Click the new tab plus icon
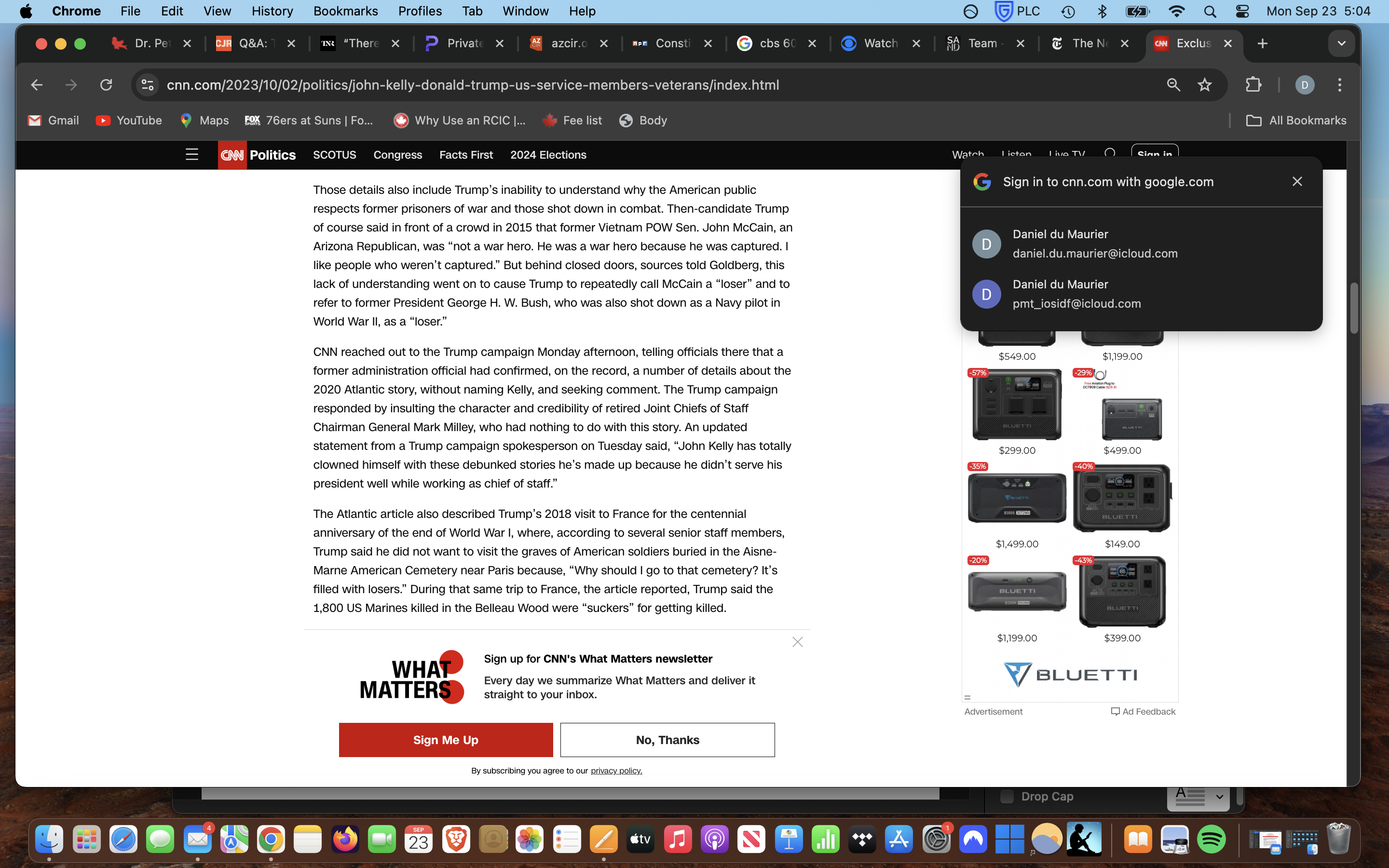The width and height of the screenshot is (1389, 868). (x=1262, y=43)
